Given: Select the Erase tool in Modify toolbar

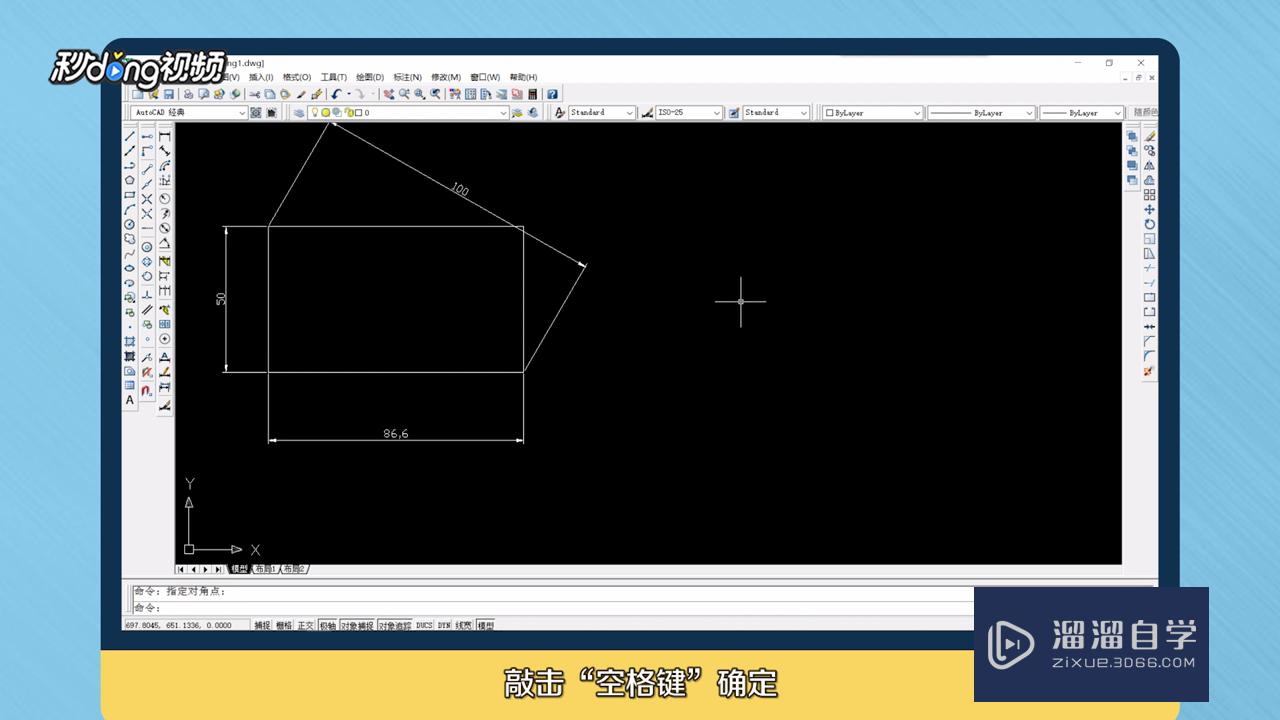Looking at the screenshot, I should [1150, 136].
